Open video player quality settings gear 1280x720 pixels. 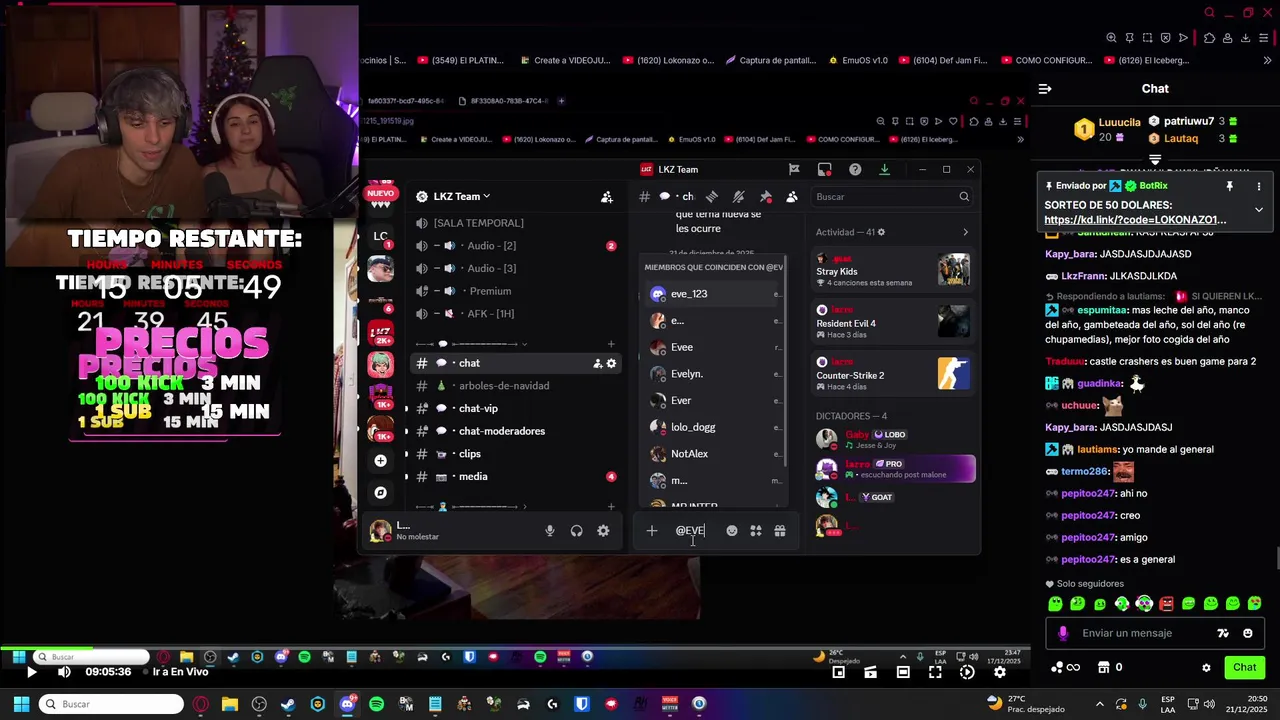tap(999, 673)
